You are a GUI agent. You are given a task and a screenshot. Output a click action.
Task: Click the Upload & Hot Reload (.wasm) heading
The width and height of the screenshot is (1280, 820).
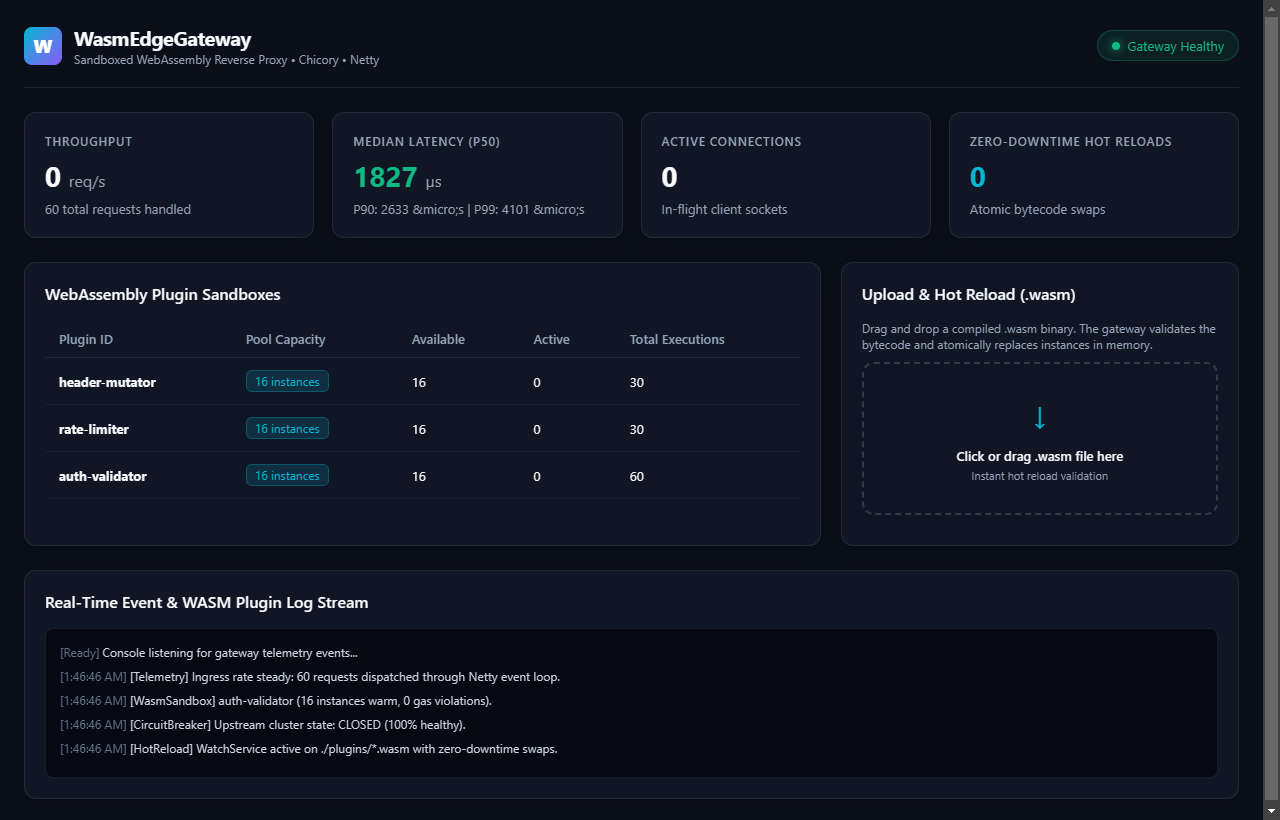tap(968, 294)
